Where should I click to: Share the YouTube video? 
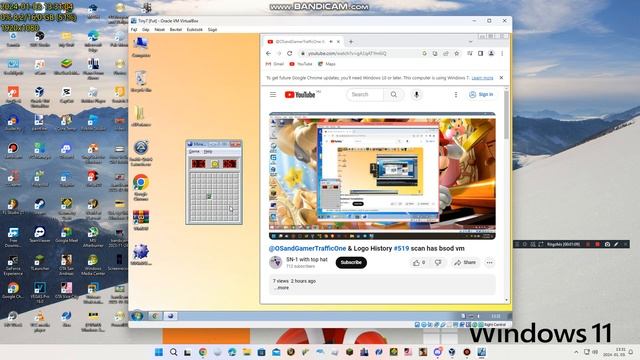[465, 263]
